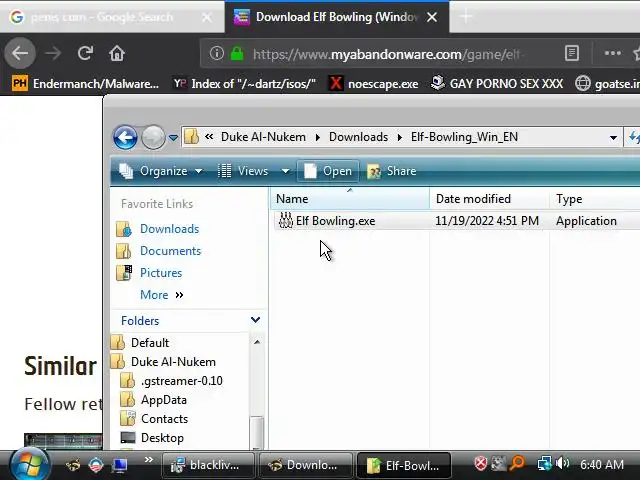
Task: Click Explorer greyed forward button
Action: 153,137
